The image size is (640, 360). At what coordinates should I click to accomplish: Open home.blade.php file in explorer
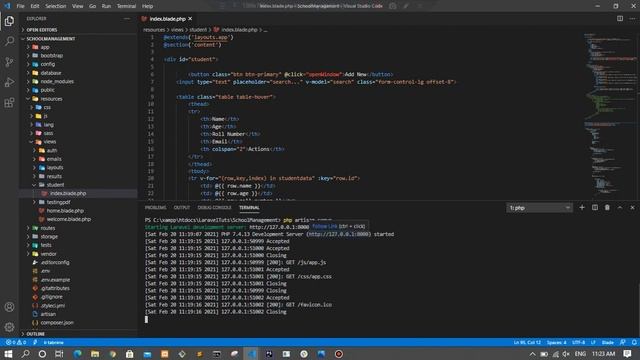click(65, 211)
